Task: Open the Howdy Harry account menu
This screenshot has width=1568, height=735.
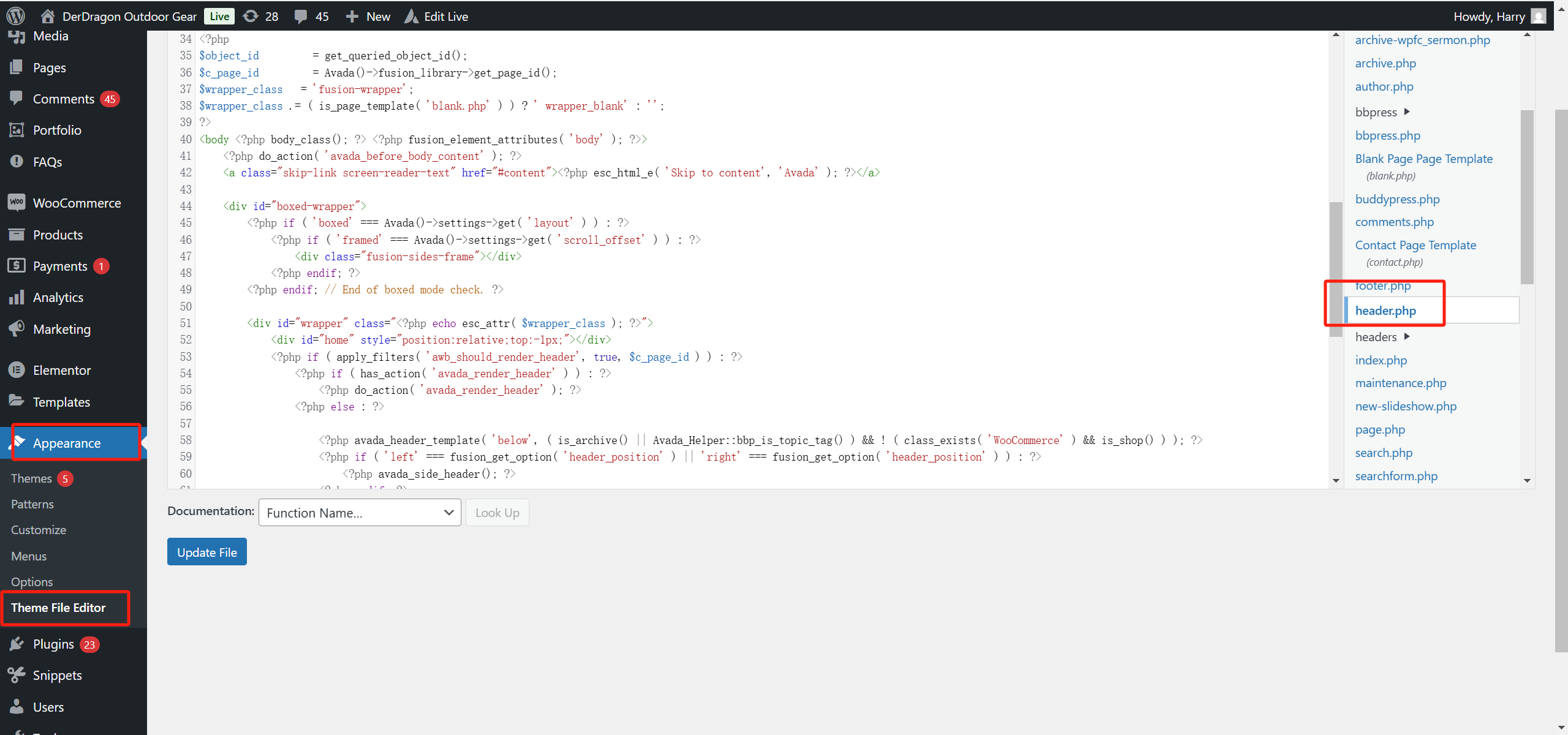Action: coord(1489,16)
